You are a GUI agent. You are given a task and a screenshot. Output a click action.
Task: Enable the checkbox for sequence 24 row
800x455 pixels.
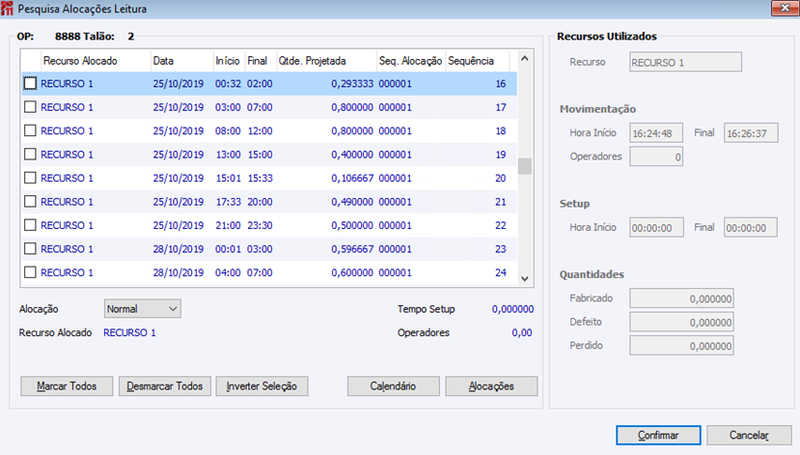click(x=30, y=272)
